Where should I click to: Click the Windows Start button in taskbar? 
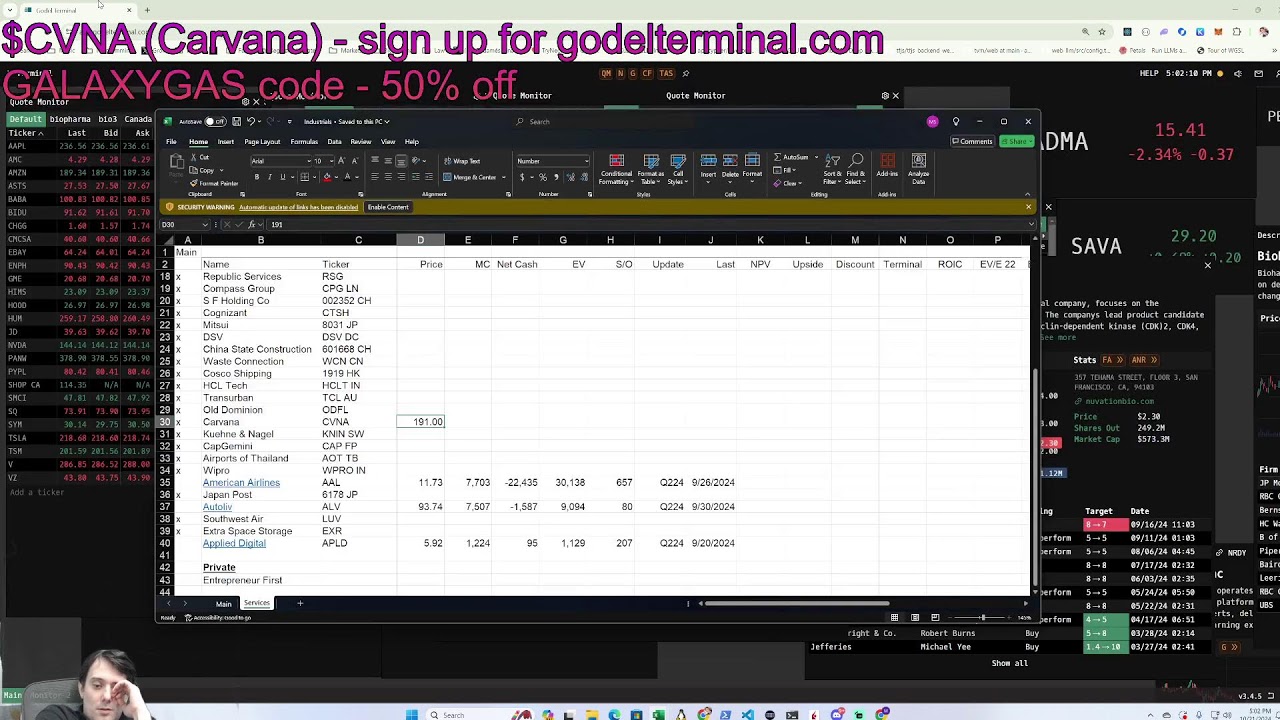pyautogui.click(x=411, y=715)
